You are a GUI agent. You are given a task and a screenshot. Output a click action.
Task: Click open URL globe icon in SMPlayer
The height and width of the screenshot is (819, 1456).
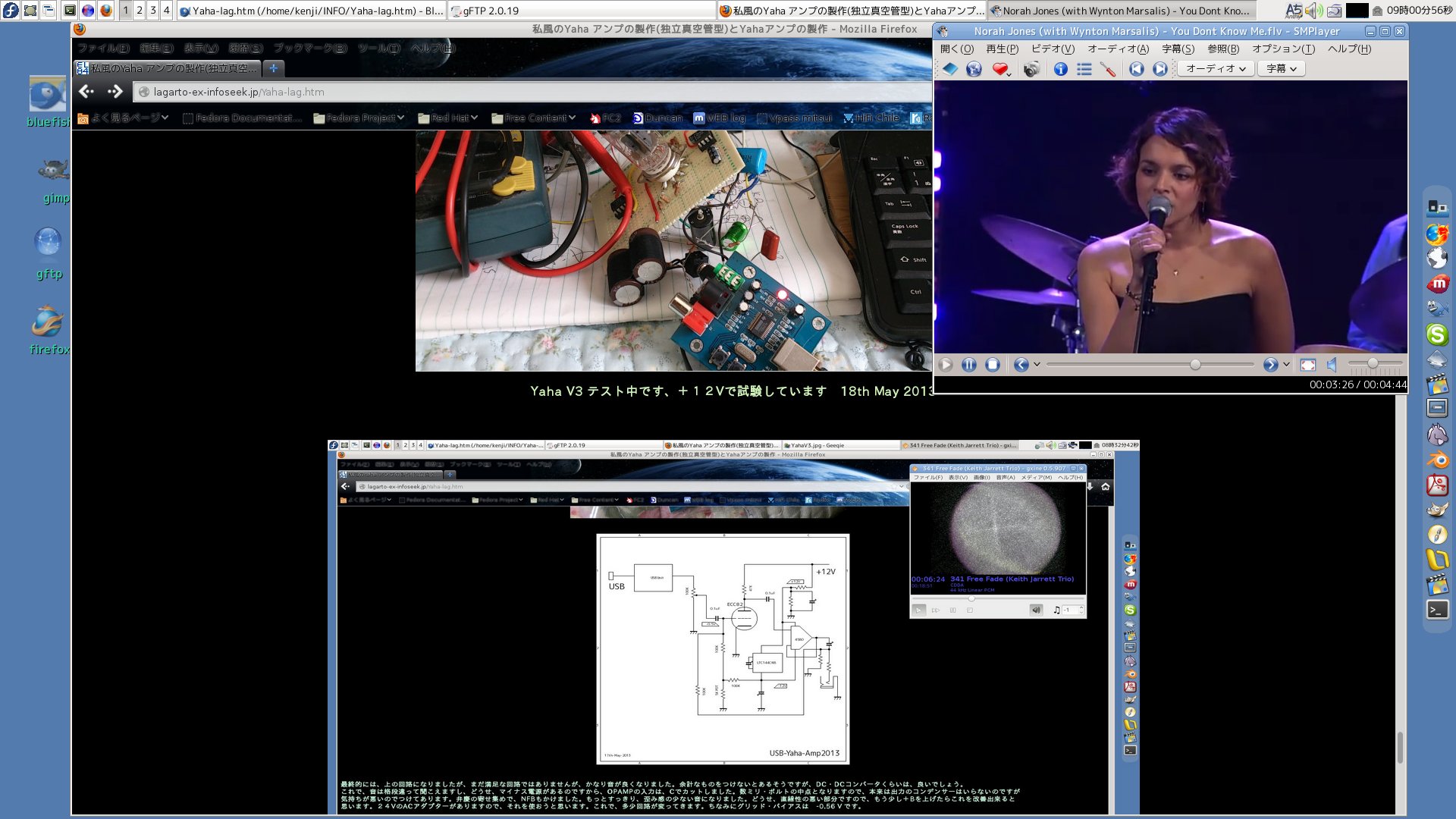[x=974, y=69]
